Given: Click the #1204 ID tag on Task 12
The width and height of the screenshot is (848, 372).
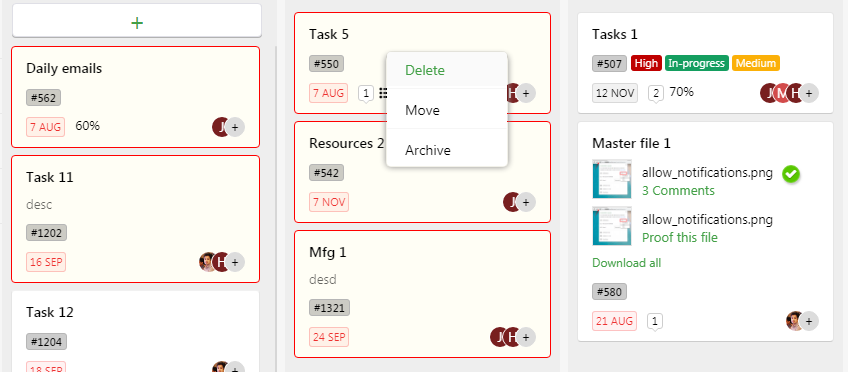Looking at the screenshot, I should pos(46,342).
